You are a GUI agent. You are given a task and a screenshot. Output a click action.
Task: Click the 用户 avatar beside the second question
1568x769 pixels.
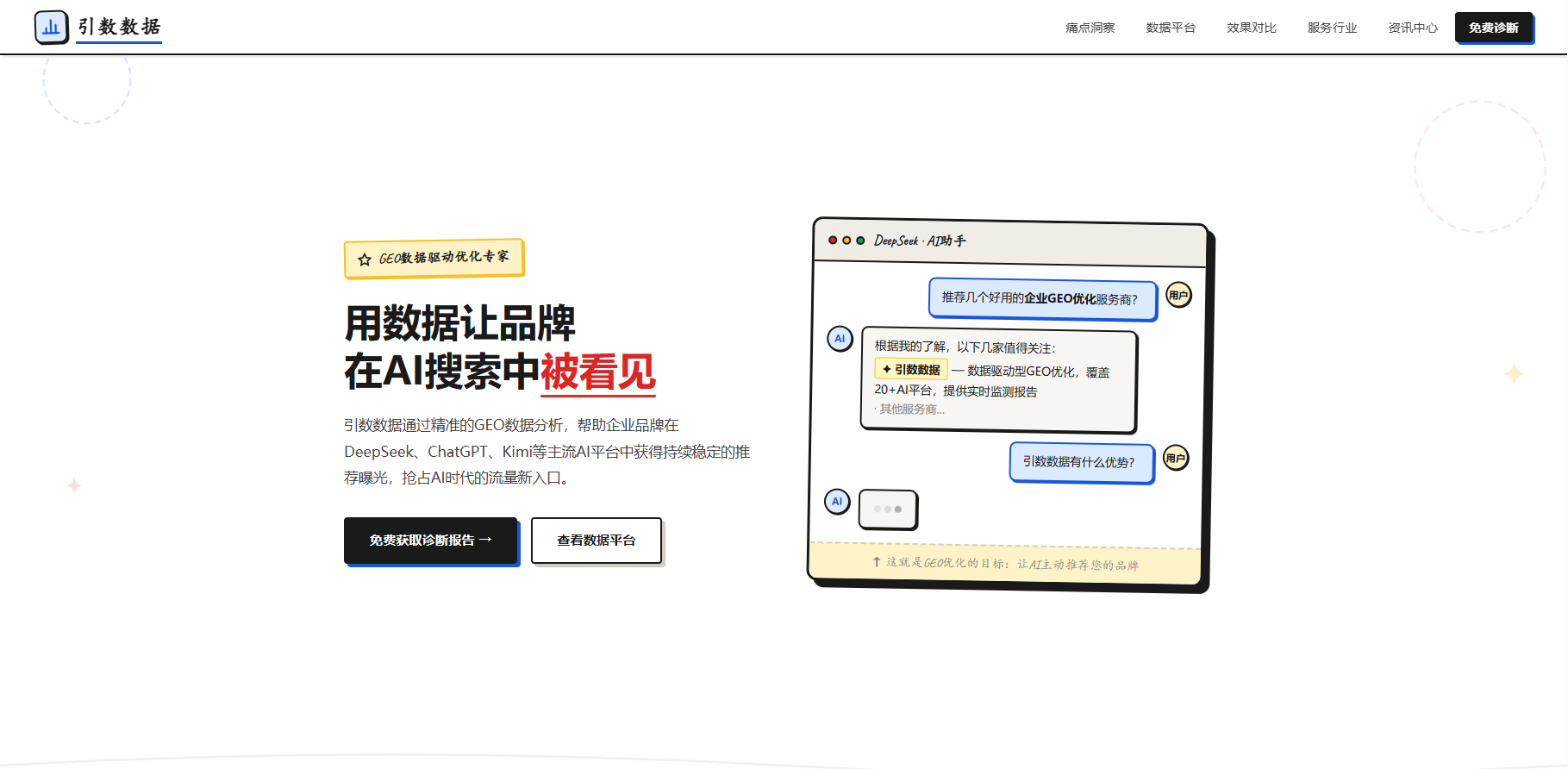[x=1176, y=458]
